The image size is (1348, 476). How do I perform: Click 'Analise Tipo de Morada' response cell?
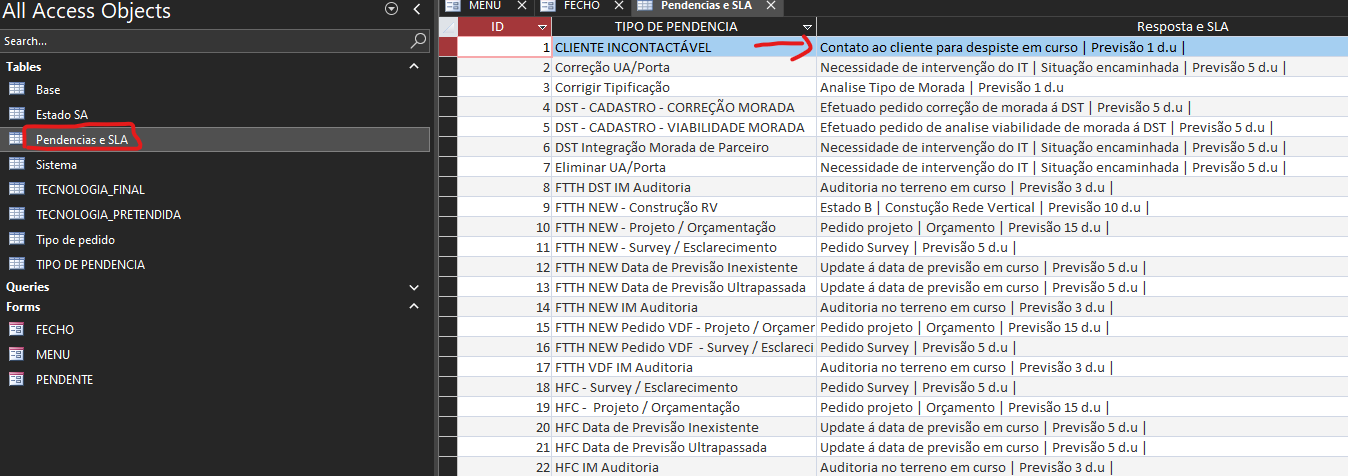click(x=1082, y=87)
